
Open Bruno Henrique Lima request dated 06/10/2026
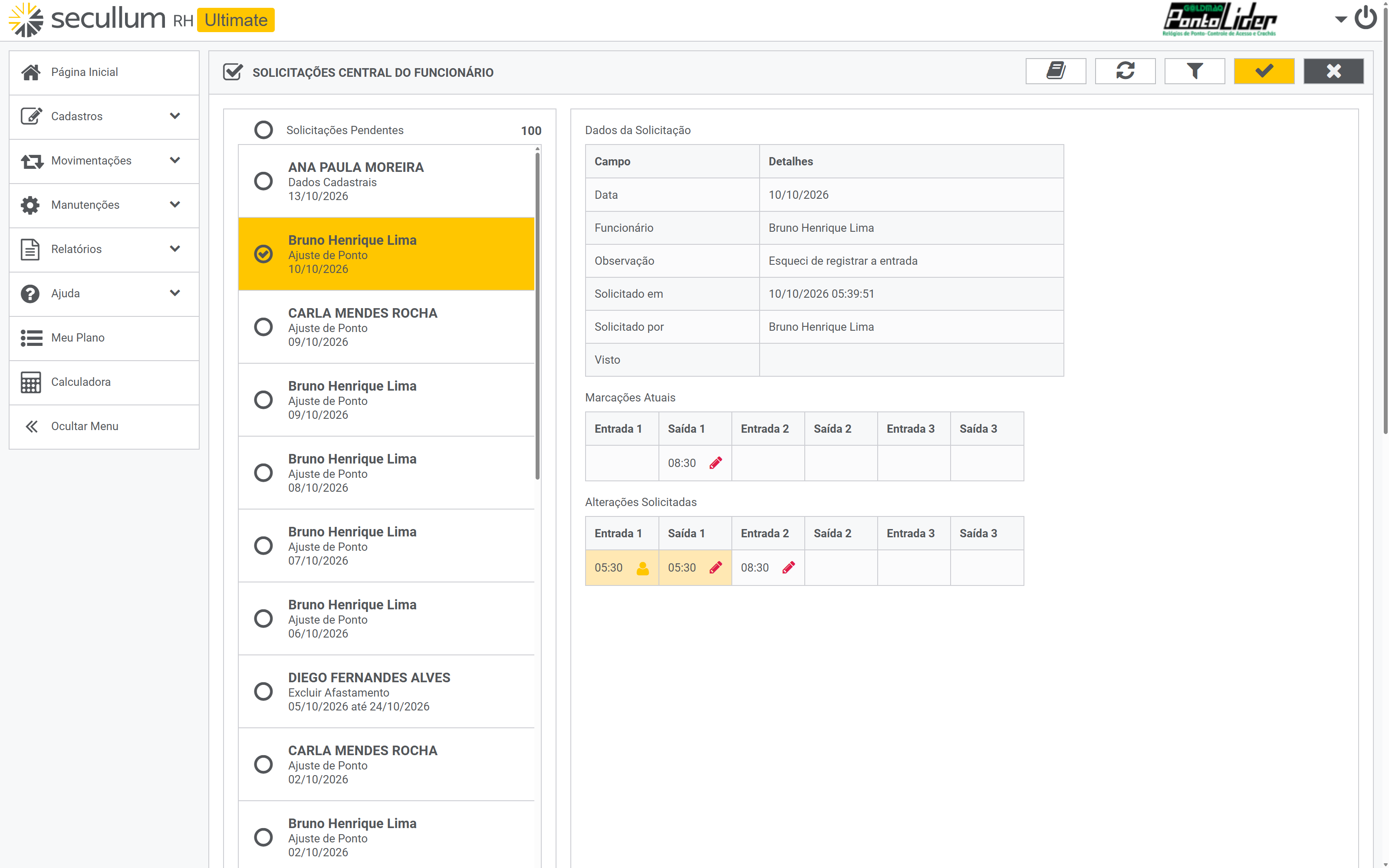click(x=386, y=618)
